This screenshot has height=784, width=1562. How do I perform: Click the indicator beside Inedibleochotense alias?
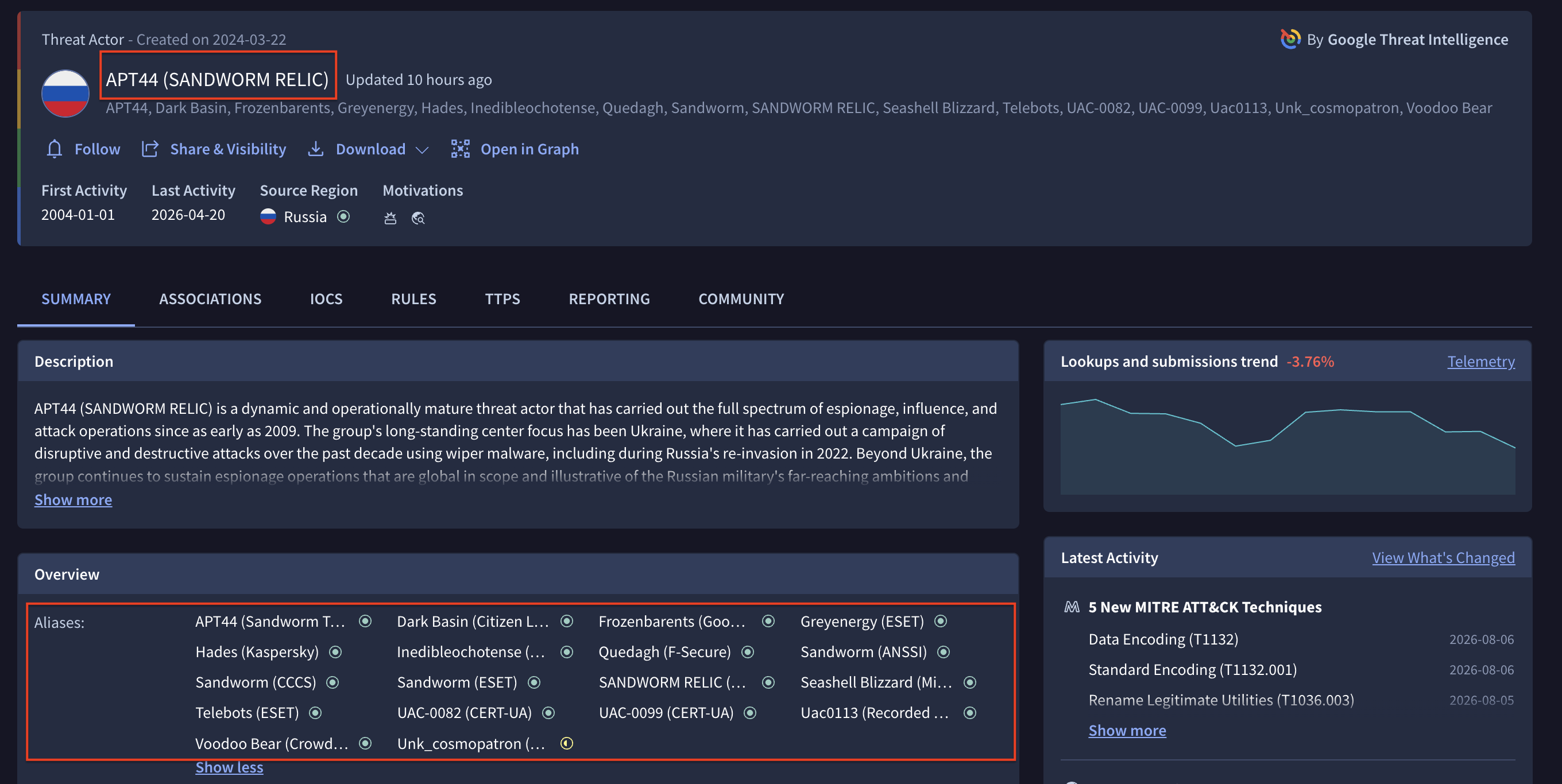coord(567,652)
